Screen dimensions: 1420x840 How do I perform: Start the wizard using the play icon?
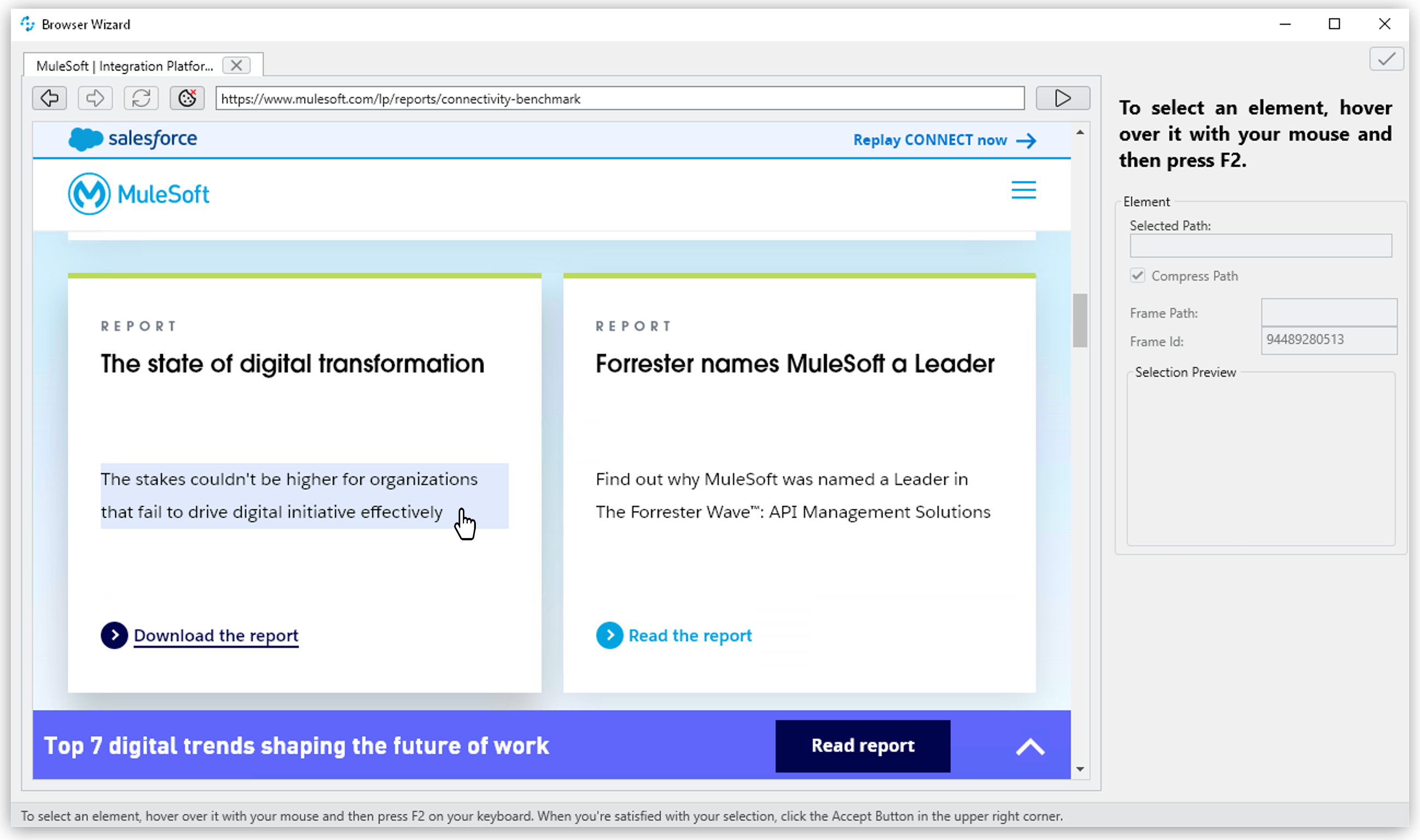(x=1062, y=98)
